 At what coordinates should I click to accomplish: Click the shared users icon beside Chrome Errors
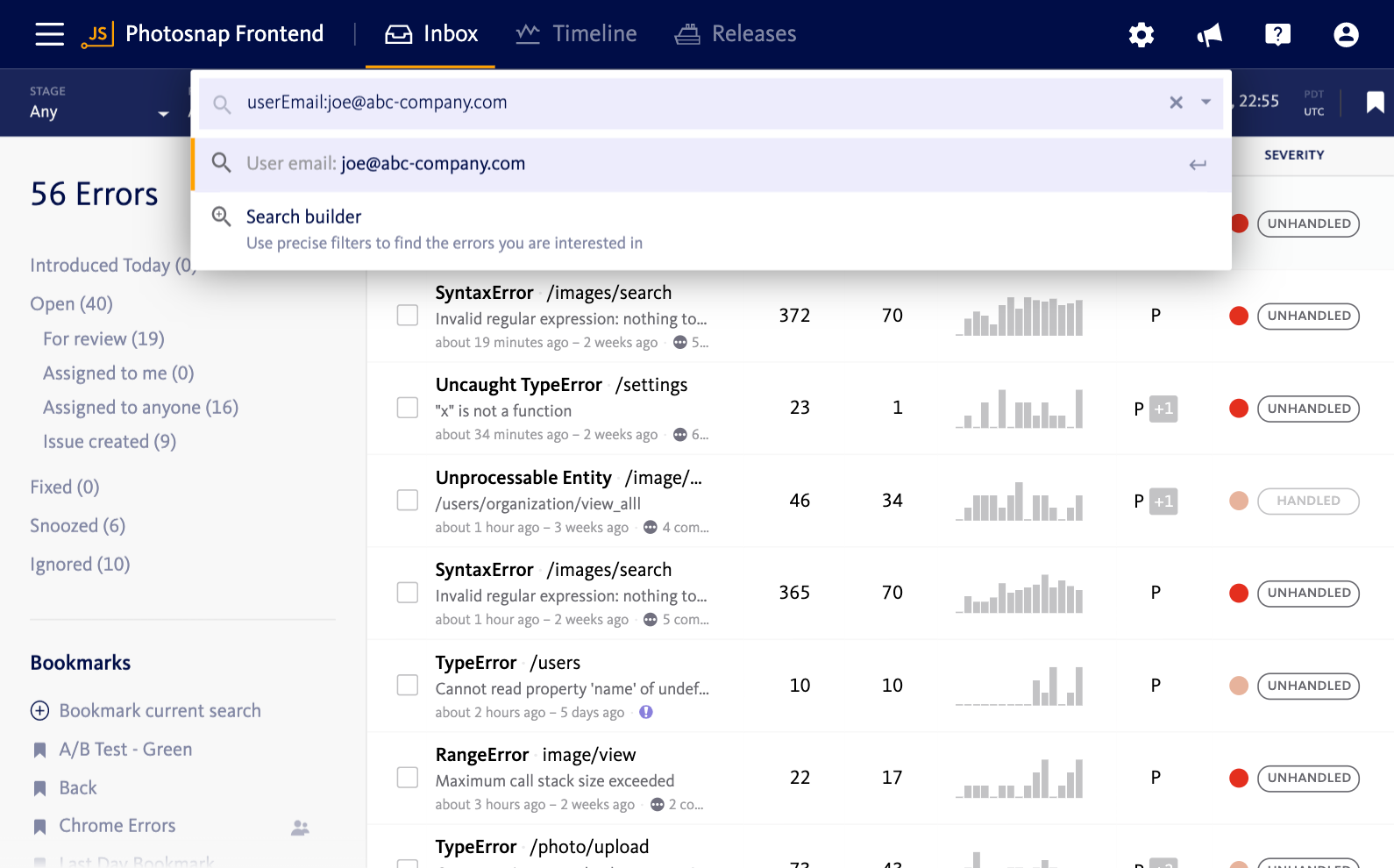coord(300,827)
